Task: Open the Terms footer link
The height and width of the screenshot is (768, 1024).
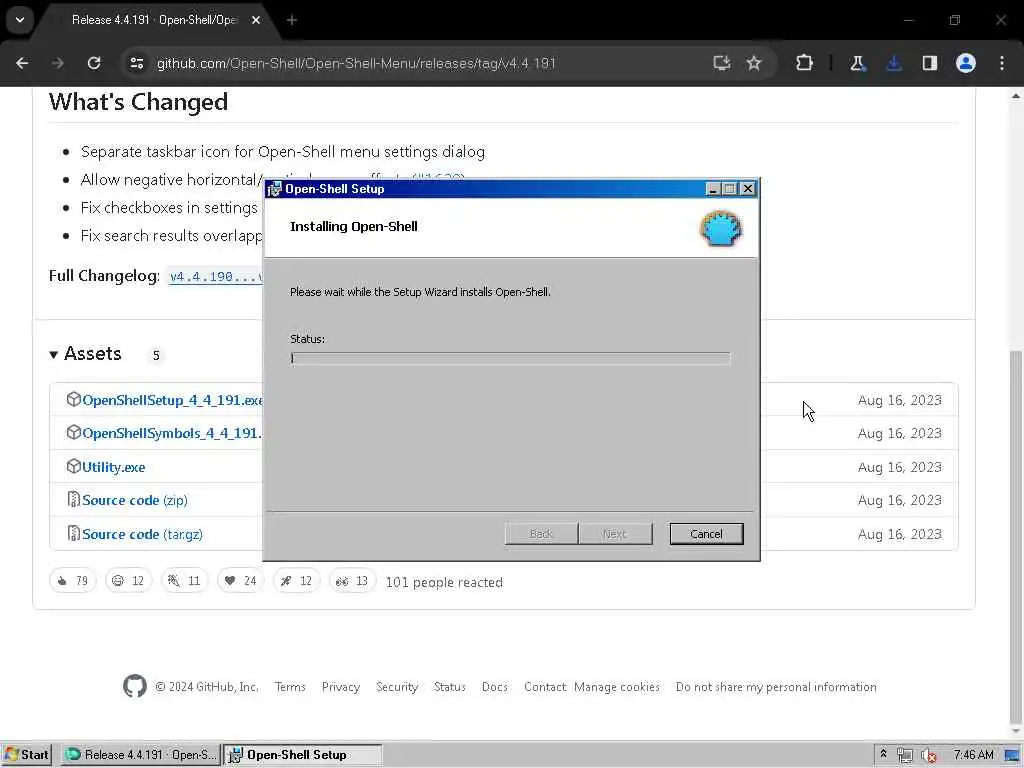Action: click(x=290, y=687)
